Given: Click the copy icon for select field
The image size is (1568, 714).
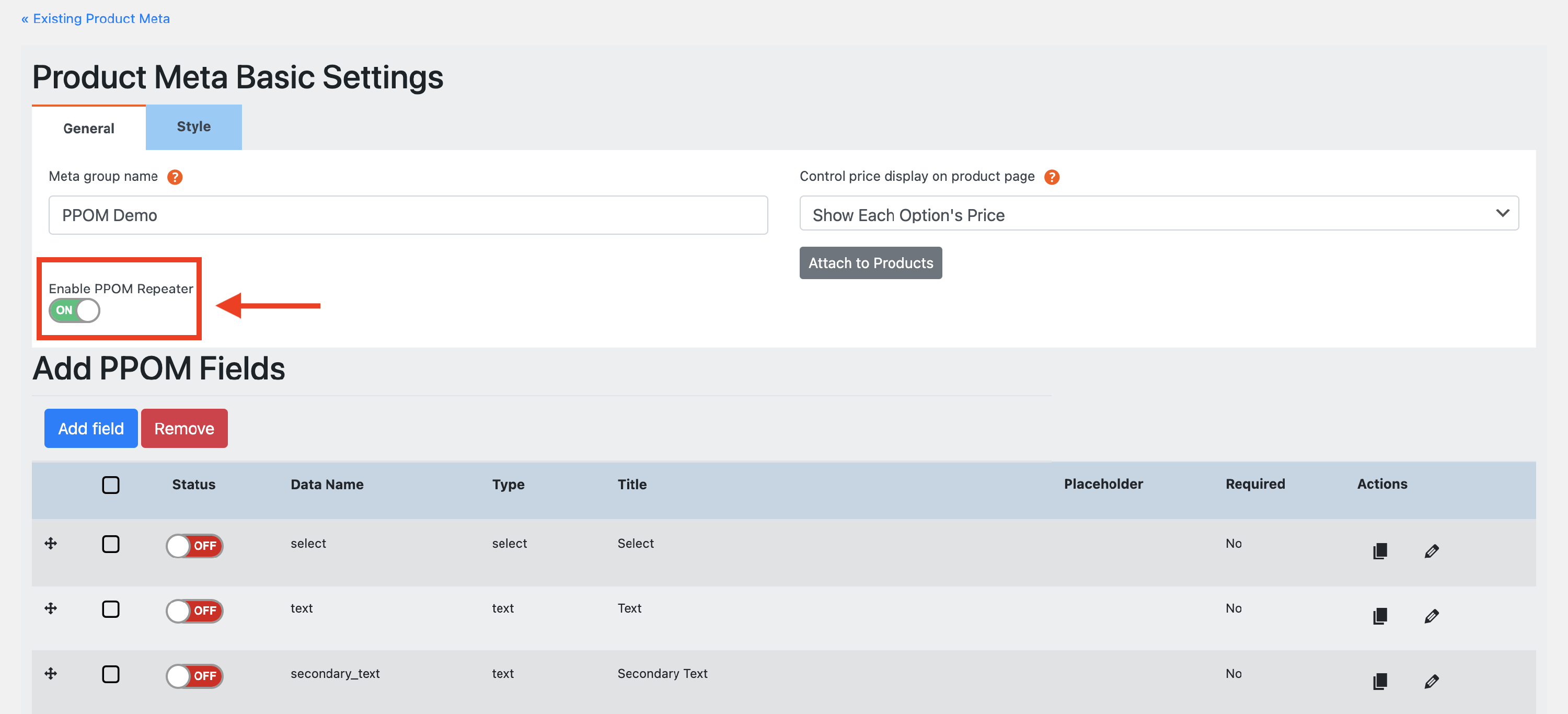Looking at the screenshot, I should [1380, 551].
